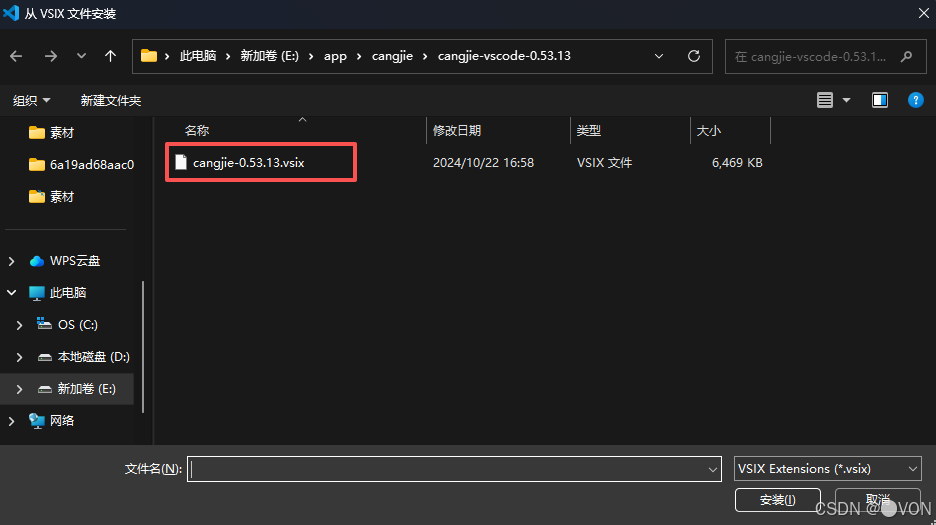Click the search magnifier icon

(x=907, y=57)
